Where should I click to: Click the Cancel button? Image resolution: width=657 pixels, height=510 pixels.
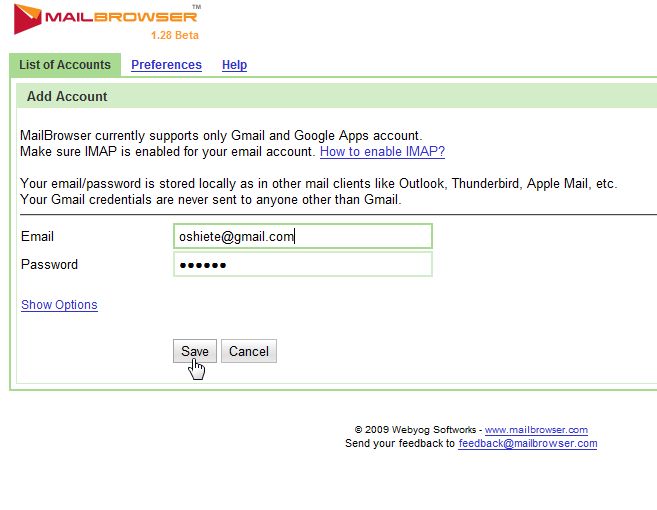pyautogui.click(x=249, y=351)
